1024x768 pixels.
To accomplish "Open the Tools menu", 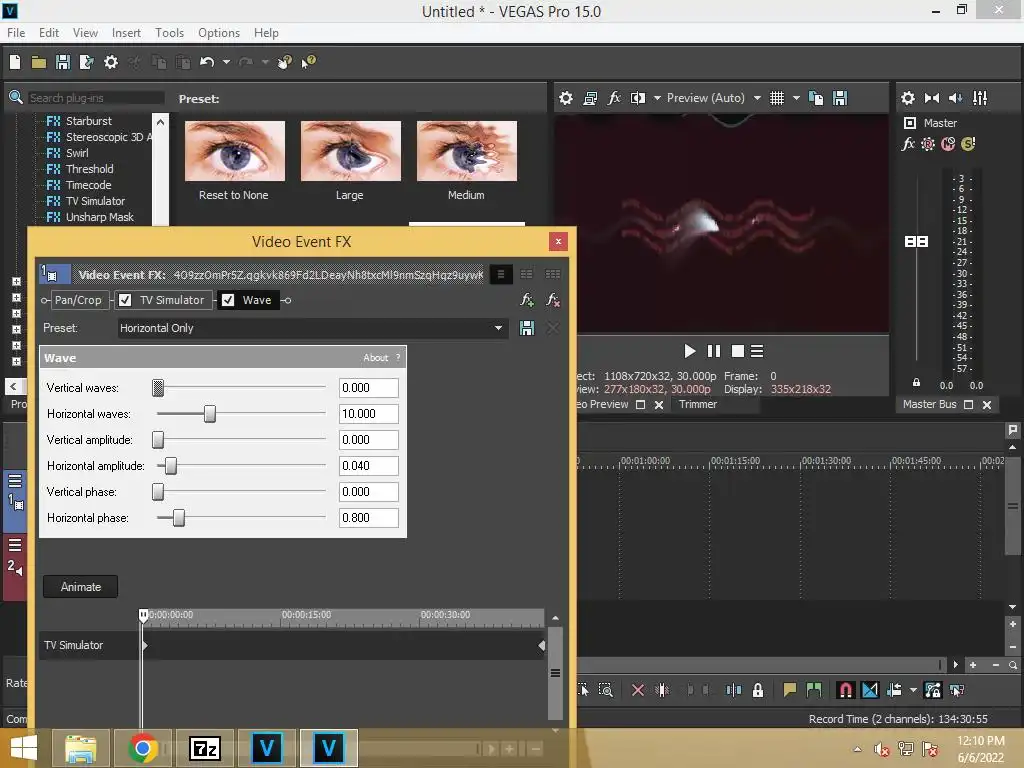I will [x=169, y=33].
